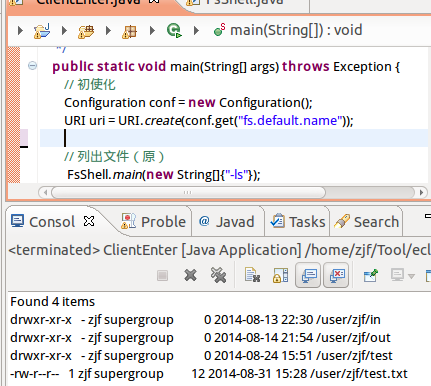
Task: Open Display Selected Console dropdown arrow
Action: click(411, 276)
